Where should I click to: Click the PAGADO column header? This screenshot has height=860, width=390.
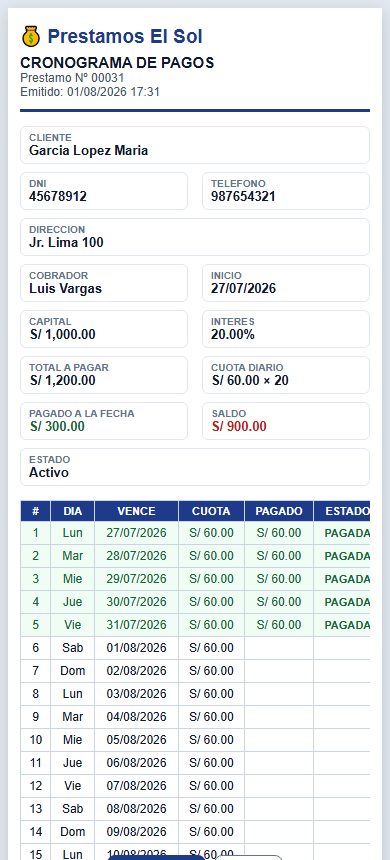[279, 511]
